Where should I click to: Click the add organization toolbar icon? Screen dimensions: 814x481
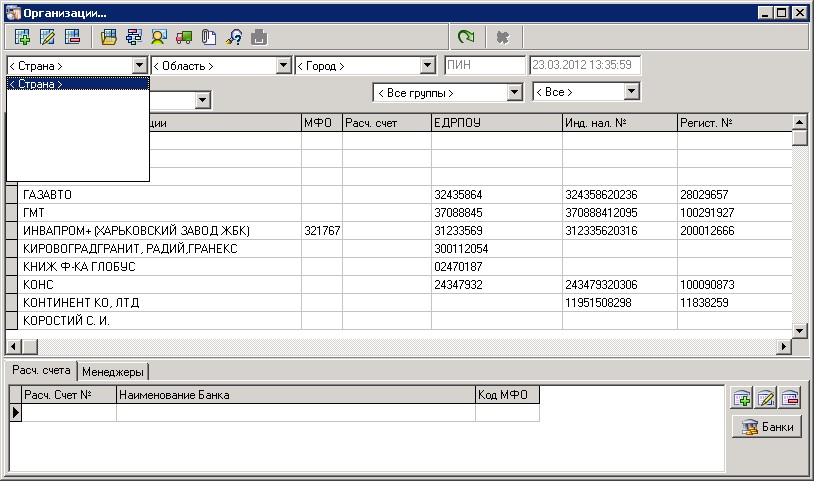(21, 37)
